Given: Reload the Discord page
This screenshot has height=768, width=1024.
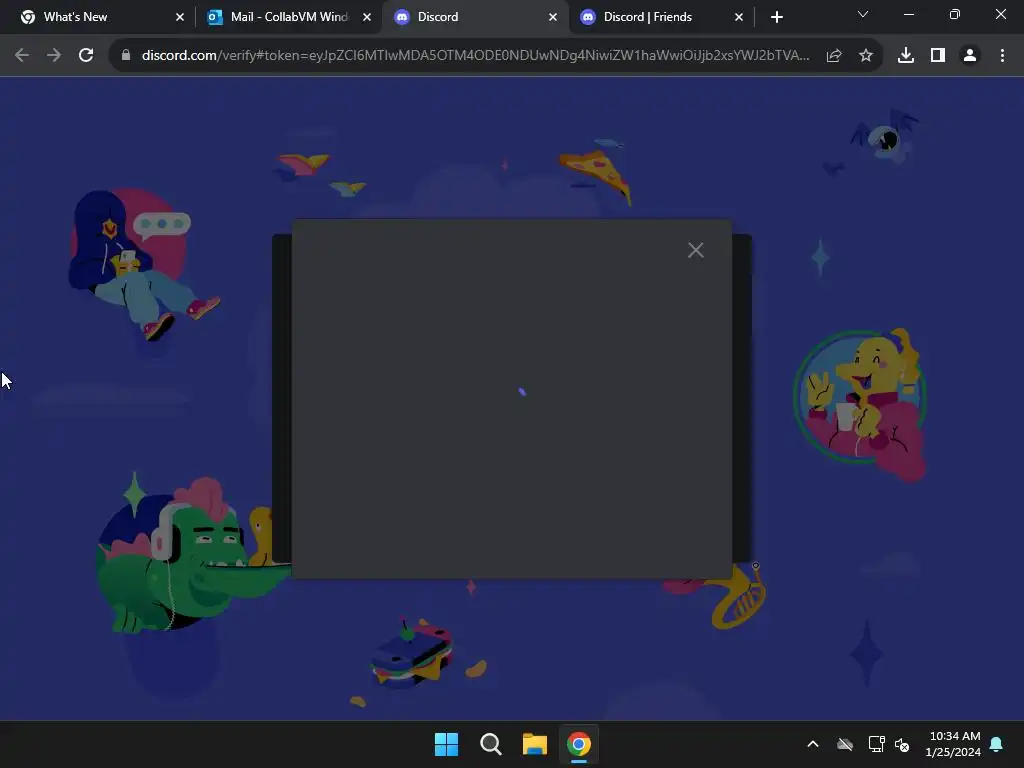Looking at the screenshot, I should (x=86, y=56).
